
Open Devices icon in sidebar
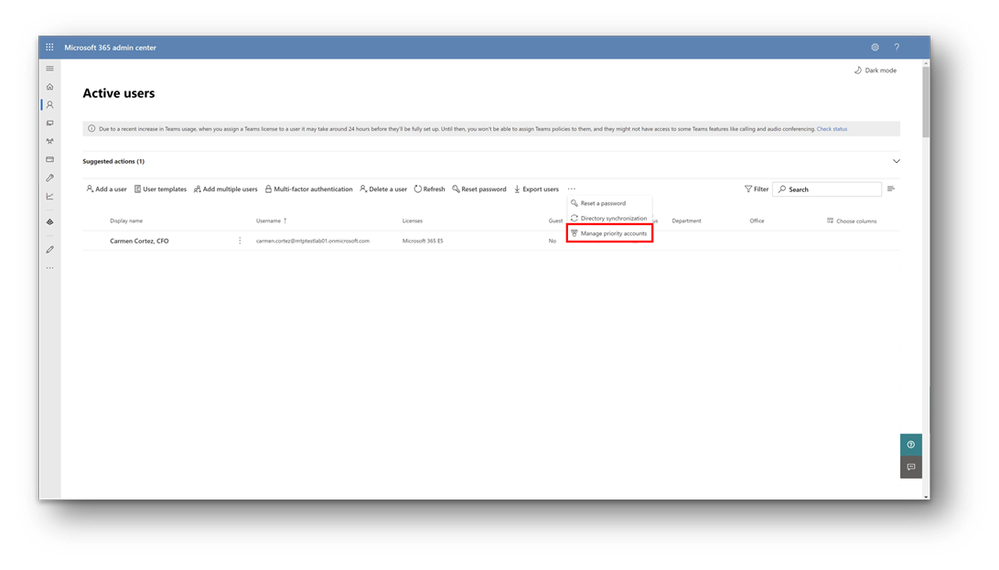(x=50, y=123)
